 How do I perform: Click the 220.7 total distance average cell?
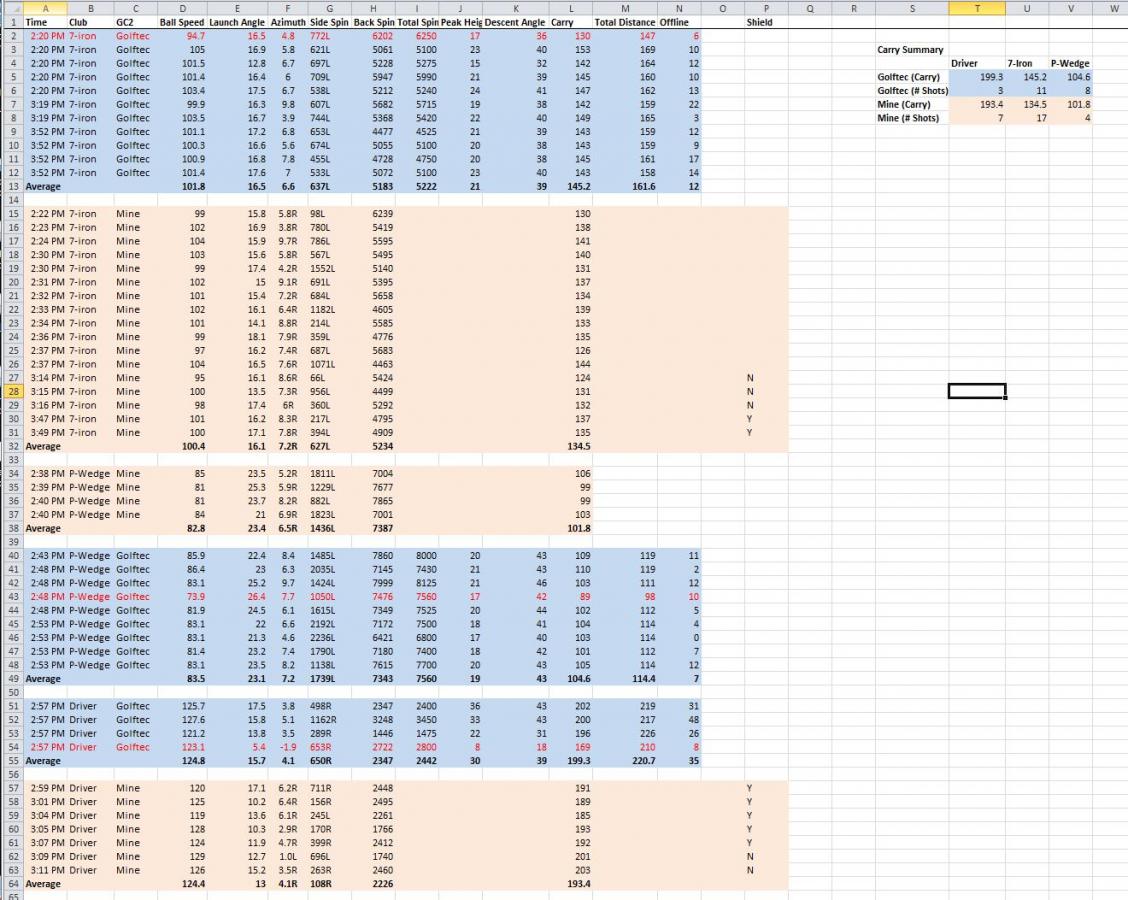(x=625, y=760)
